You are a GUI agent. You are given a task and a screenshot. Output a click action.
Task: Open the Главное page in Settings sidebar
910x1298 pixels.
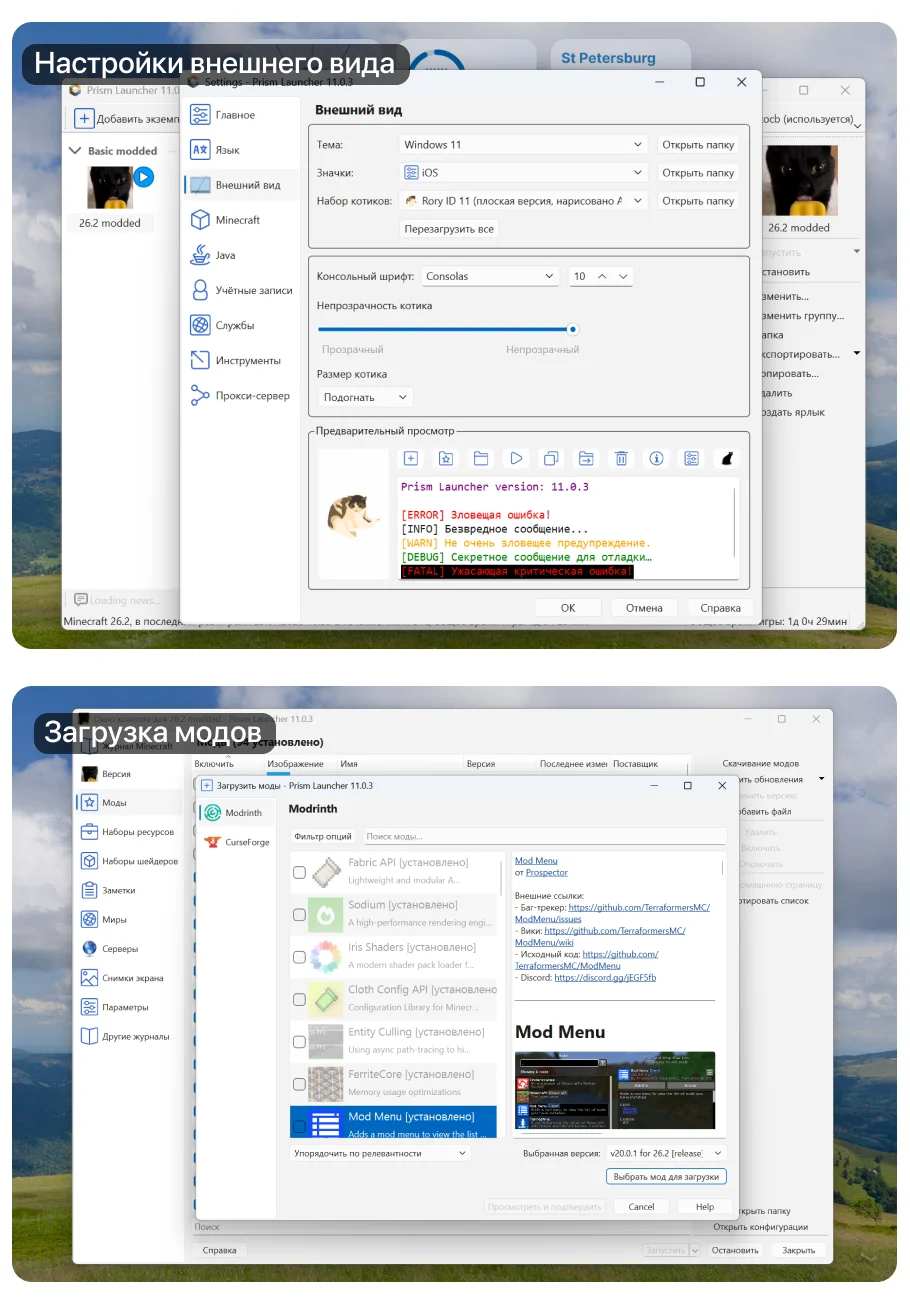(241, 115)
